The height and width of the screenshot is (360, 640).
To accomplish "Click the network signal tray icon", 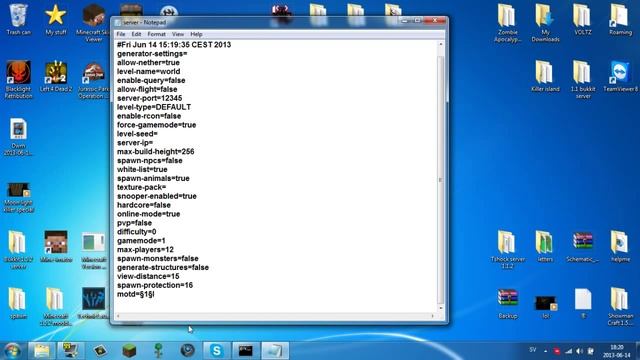I will coord(568,351).
